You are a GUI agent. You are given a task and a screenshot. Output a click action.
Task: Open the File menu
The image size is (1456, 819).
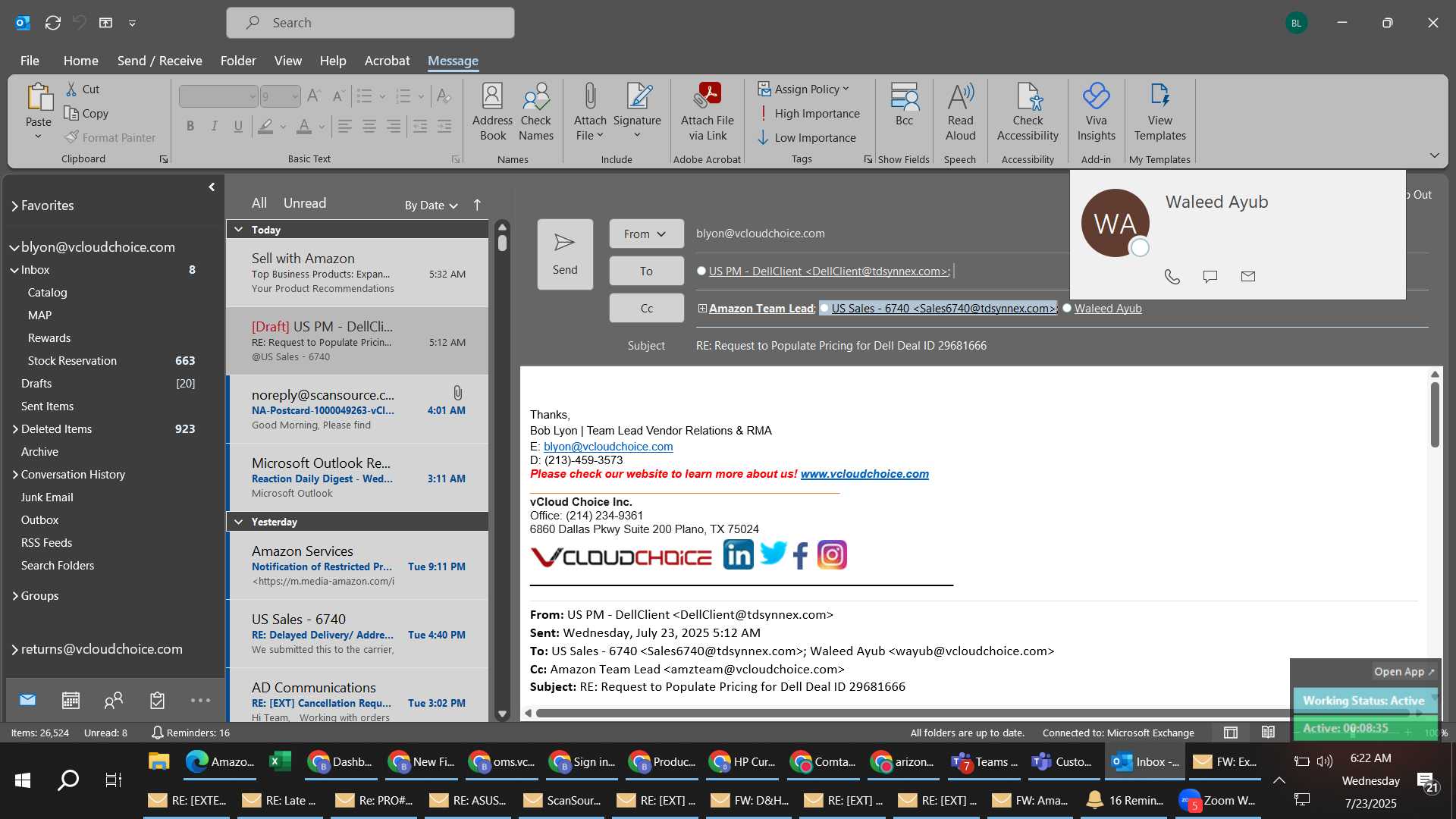30,61
